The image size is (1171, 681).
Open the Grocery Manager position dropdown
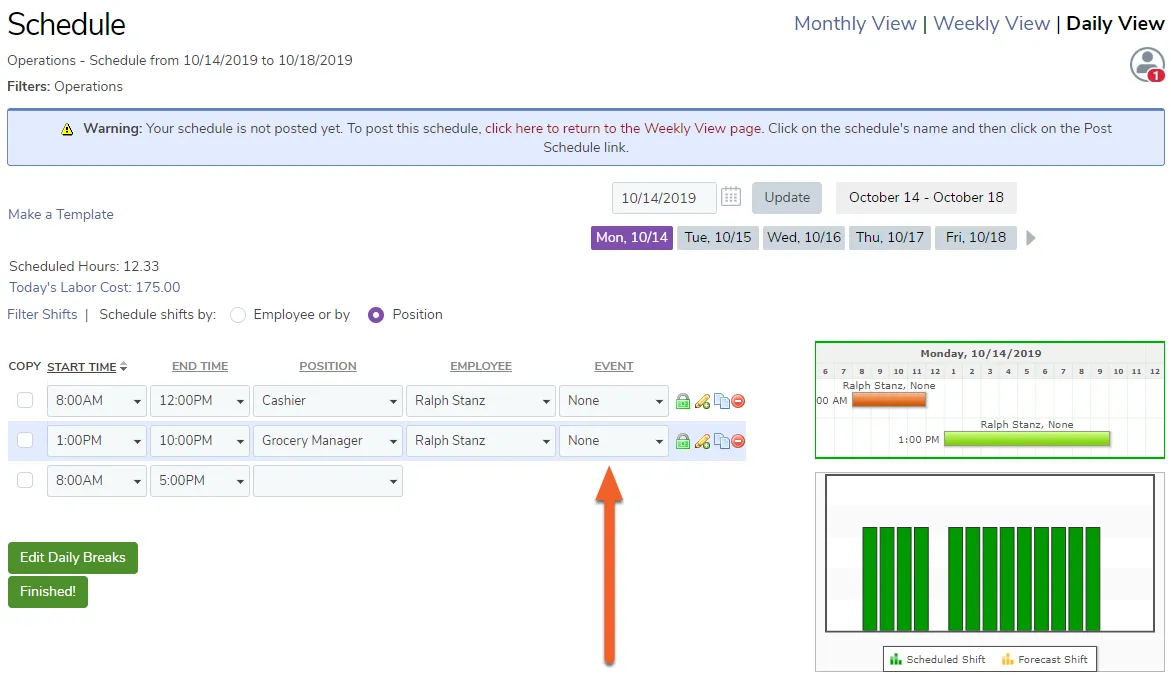pyautogui.click(x=328, y=441)
